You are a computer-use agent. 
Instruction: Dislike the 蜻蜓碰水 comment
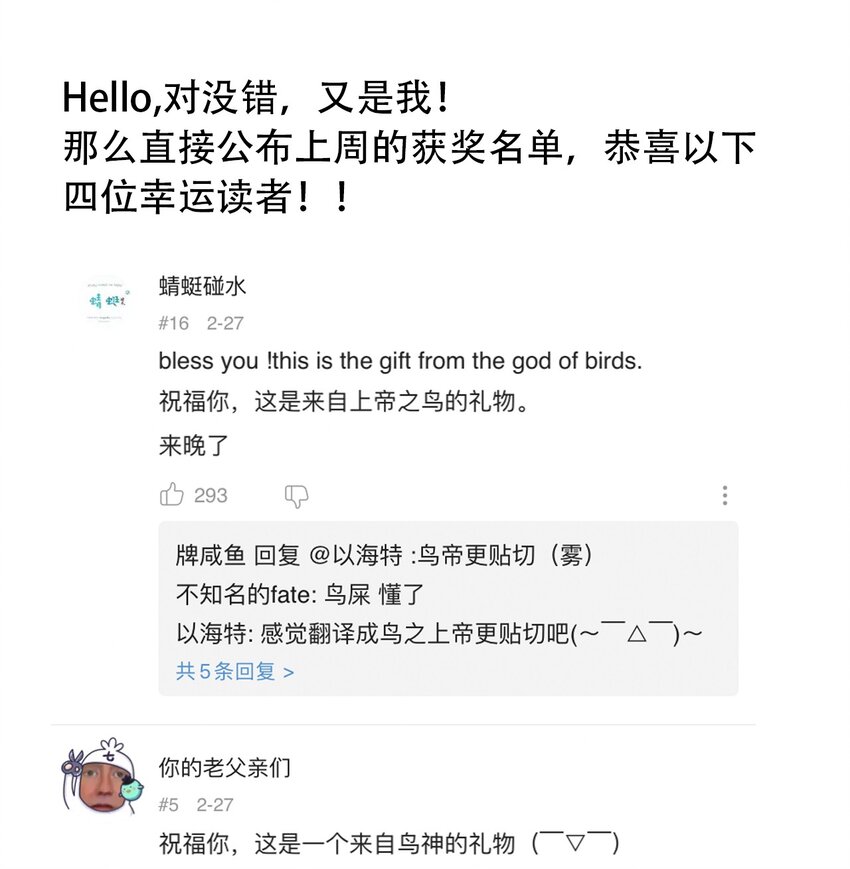(296, 496)
